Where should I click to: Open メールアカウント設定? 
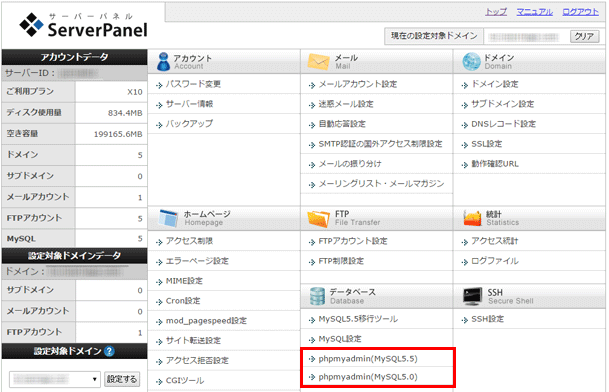pyautogui.click(x=358, y=84)
